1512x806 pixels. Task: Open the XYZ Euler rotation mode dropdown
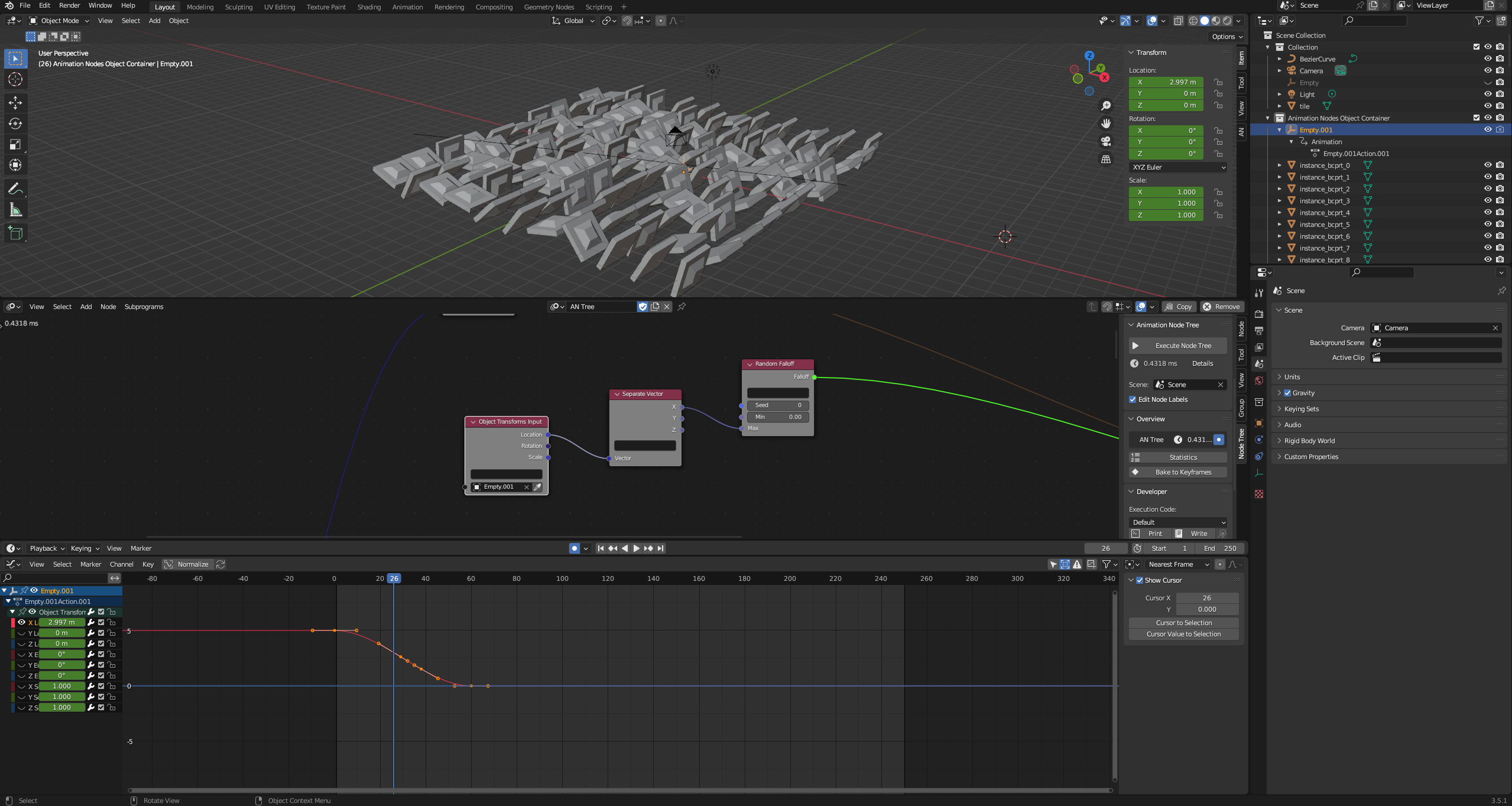1179,167
